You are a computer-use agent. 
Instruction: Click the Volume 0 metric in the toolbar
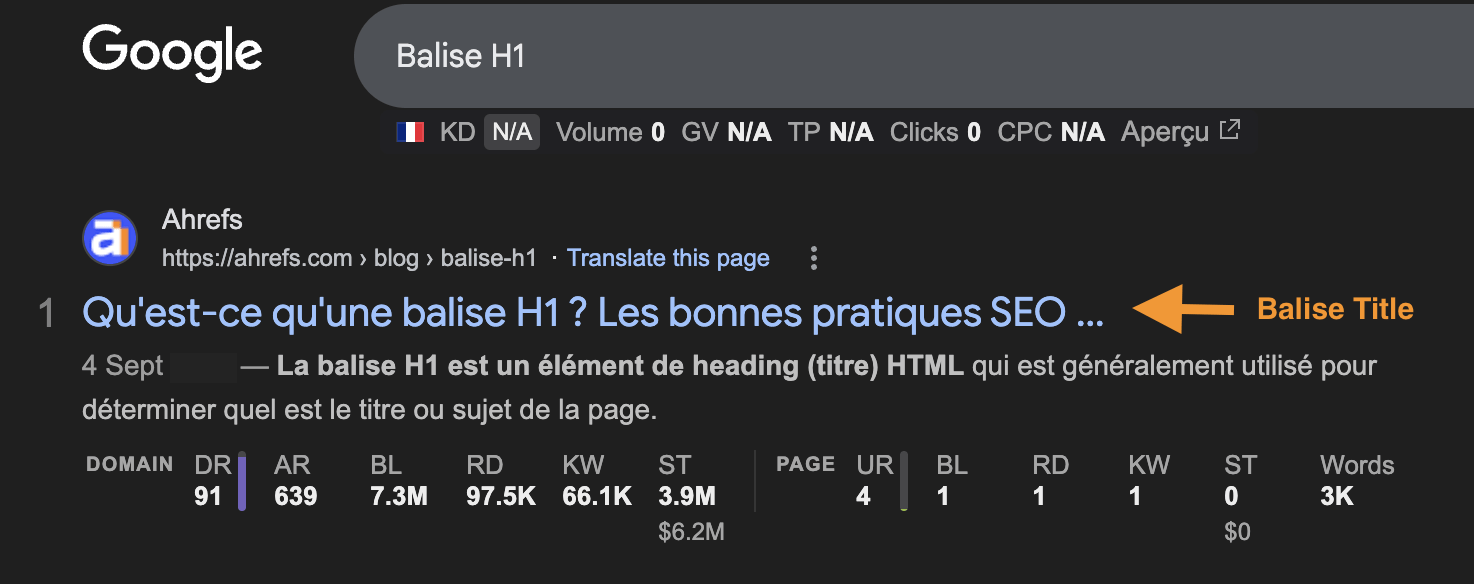pyautogui.click(x=608, y=131)
